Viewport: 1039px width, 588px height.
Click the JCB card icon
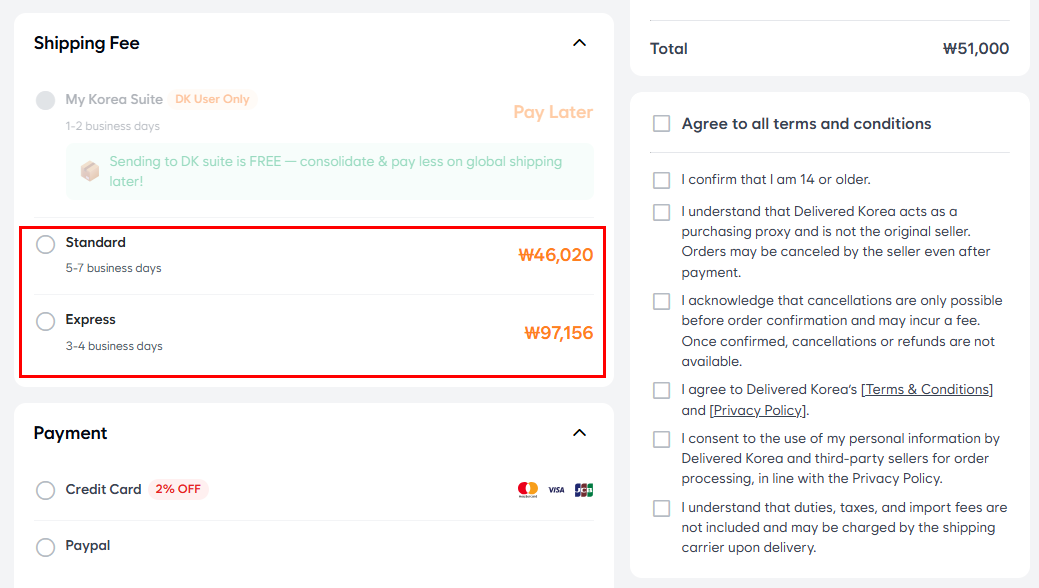[584, 490]
